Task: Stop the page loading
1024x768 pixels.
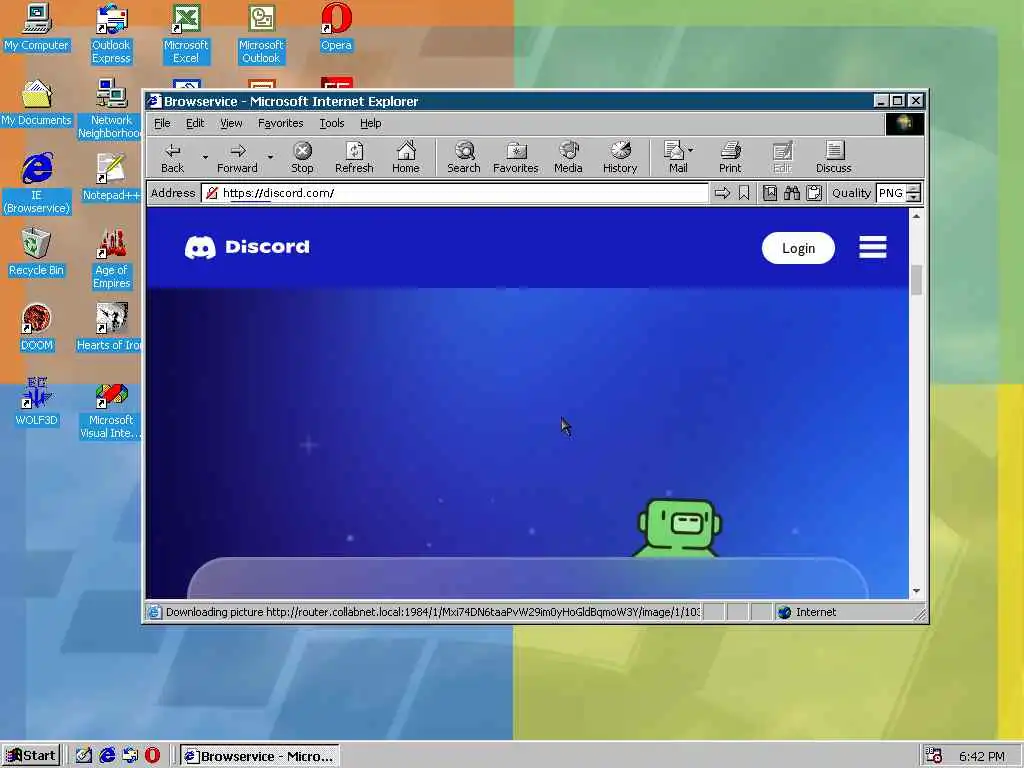Action: point(302,157)
